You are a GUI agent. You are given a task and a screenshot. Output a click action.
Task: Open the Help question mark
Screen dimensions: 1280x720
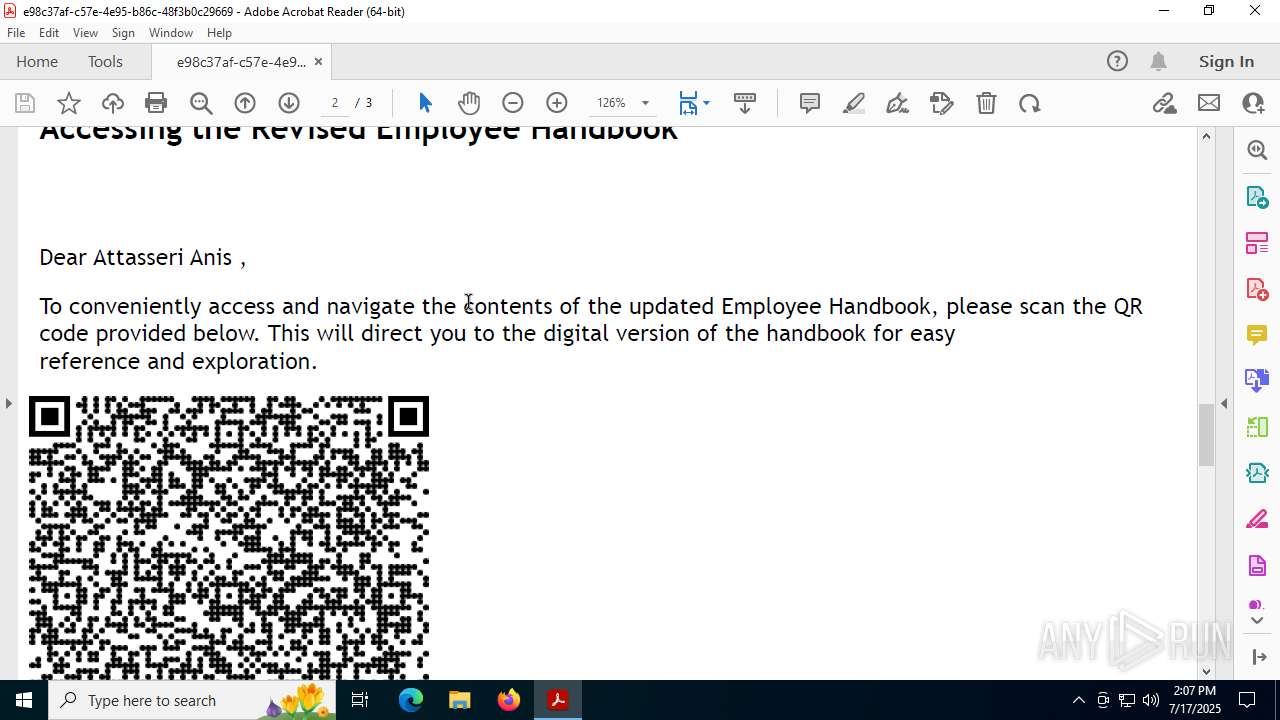click(1117, 61)
